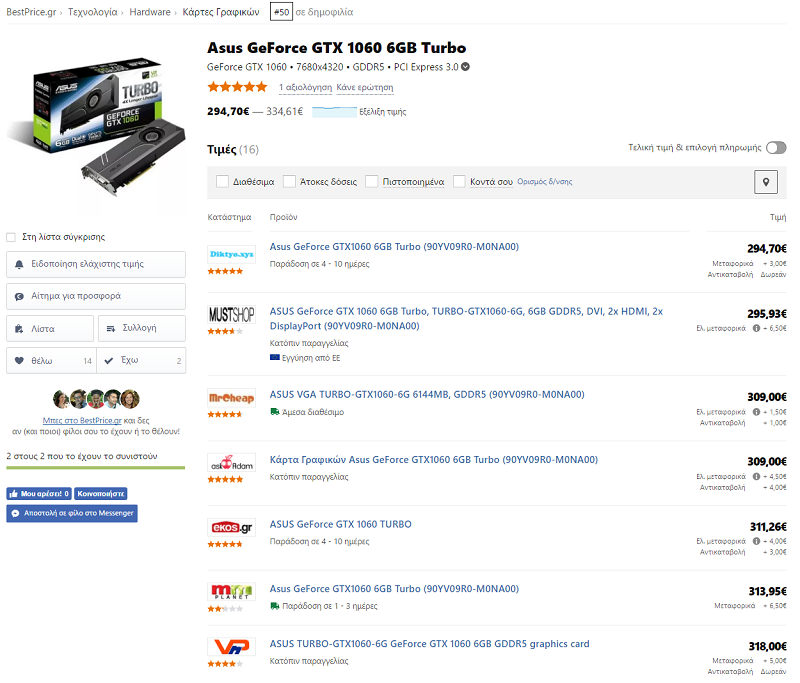Click info icon next to MUSTSHOP shipping cost
Screen dimensions: 800x683
coord(756,328)
